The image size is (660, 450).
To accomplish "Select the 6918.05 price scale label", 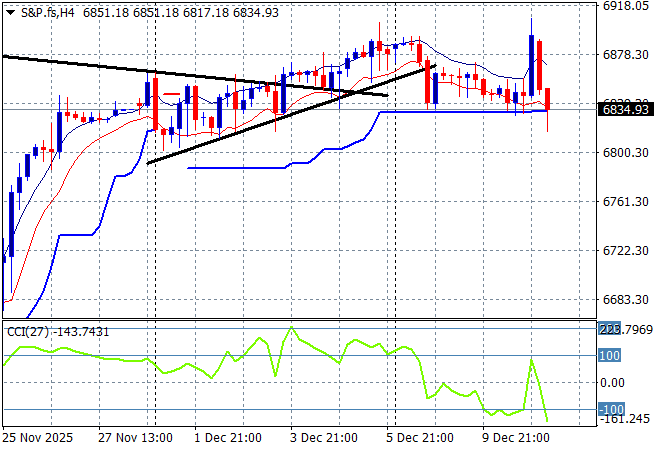I will (x=625, y=6).
